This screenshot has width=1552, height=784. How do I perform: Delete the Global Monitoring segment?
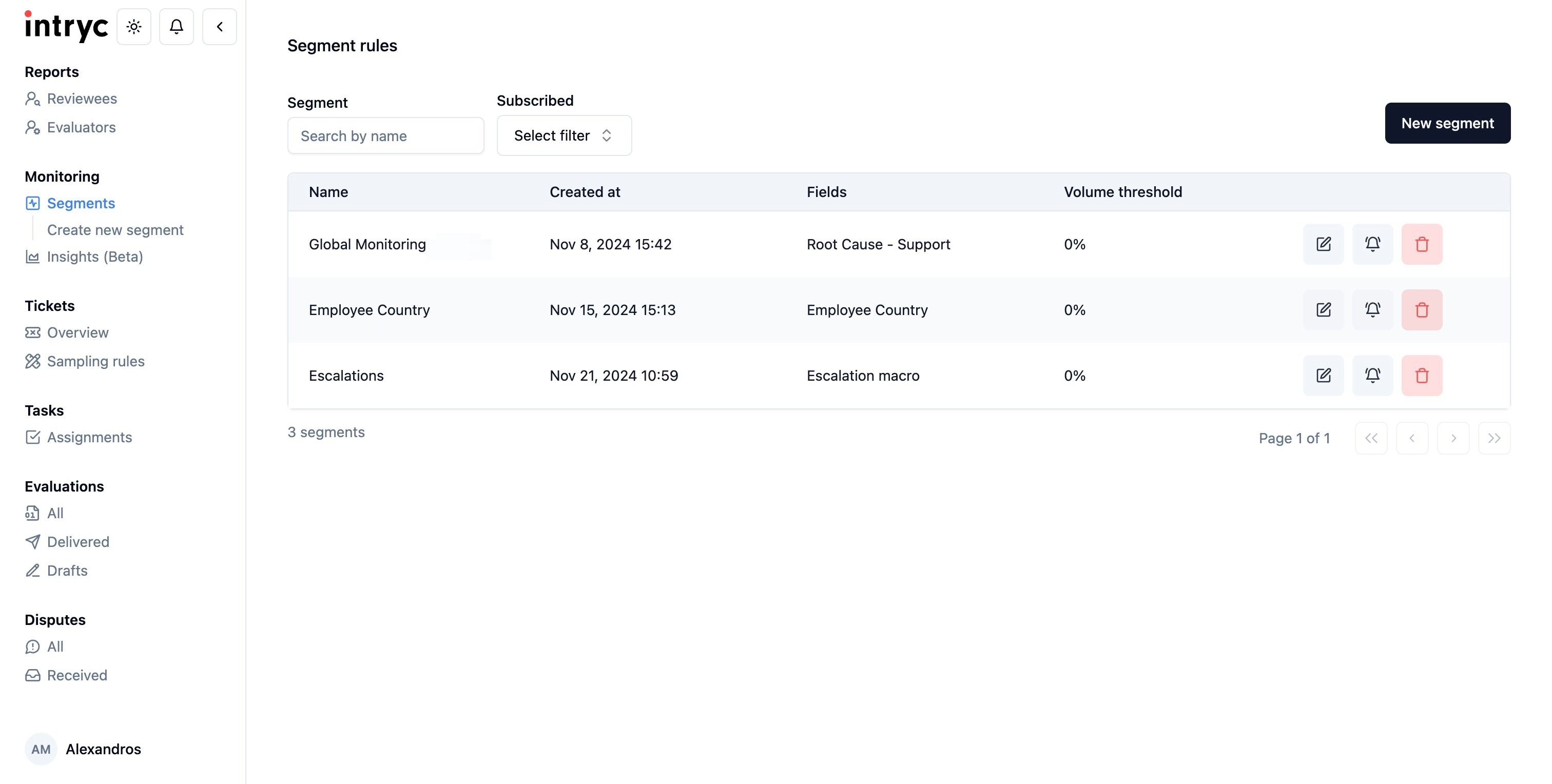1421,244
